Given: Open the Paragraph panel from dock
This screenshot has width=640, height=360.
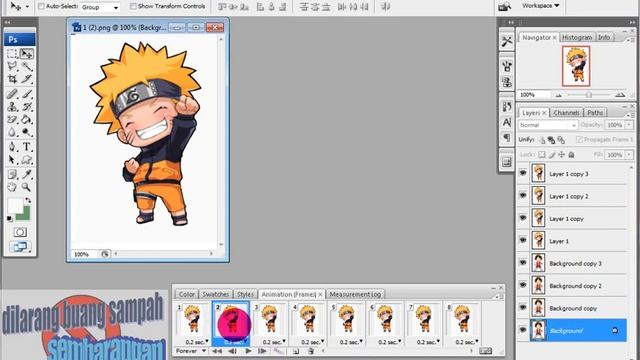Looking at the screenshot, I should click(x=507, y=138).
